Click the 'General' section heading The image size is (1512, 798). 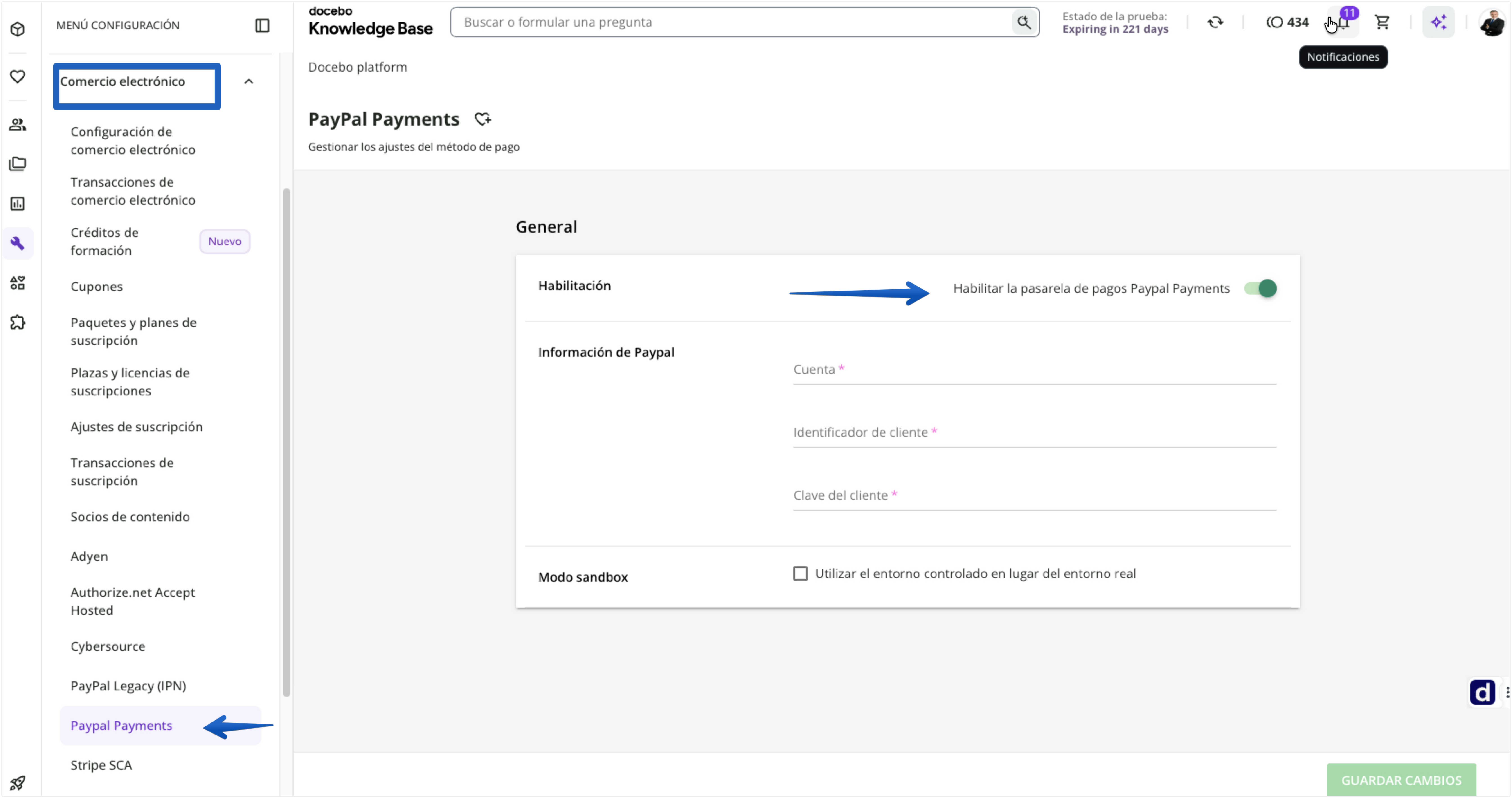[547, 227]
